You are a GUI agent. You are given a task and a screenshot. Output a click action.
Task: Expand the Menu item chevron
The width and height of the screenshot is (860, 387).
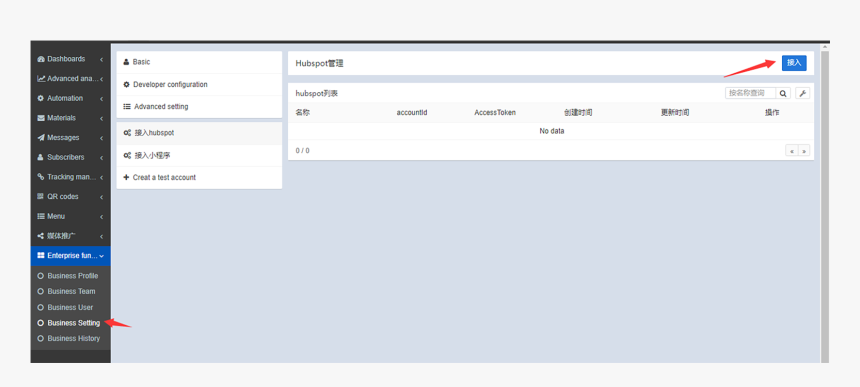[x=101, y=217]
